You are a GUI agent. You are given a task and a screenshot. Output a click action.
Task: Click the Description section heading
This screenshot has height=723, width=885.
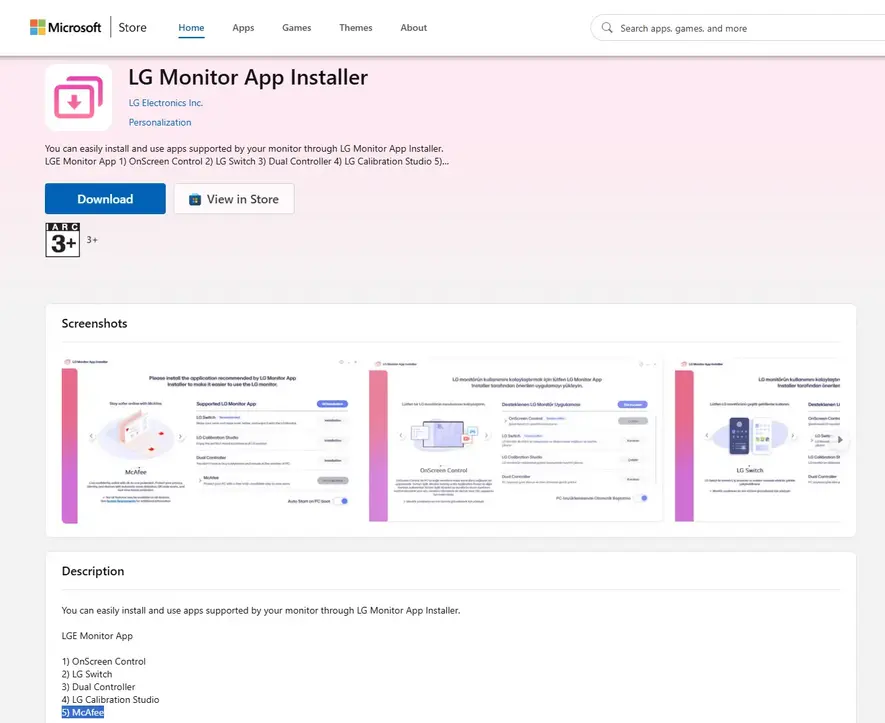pos(93,571)
